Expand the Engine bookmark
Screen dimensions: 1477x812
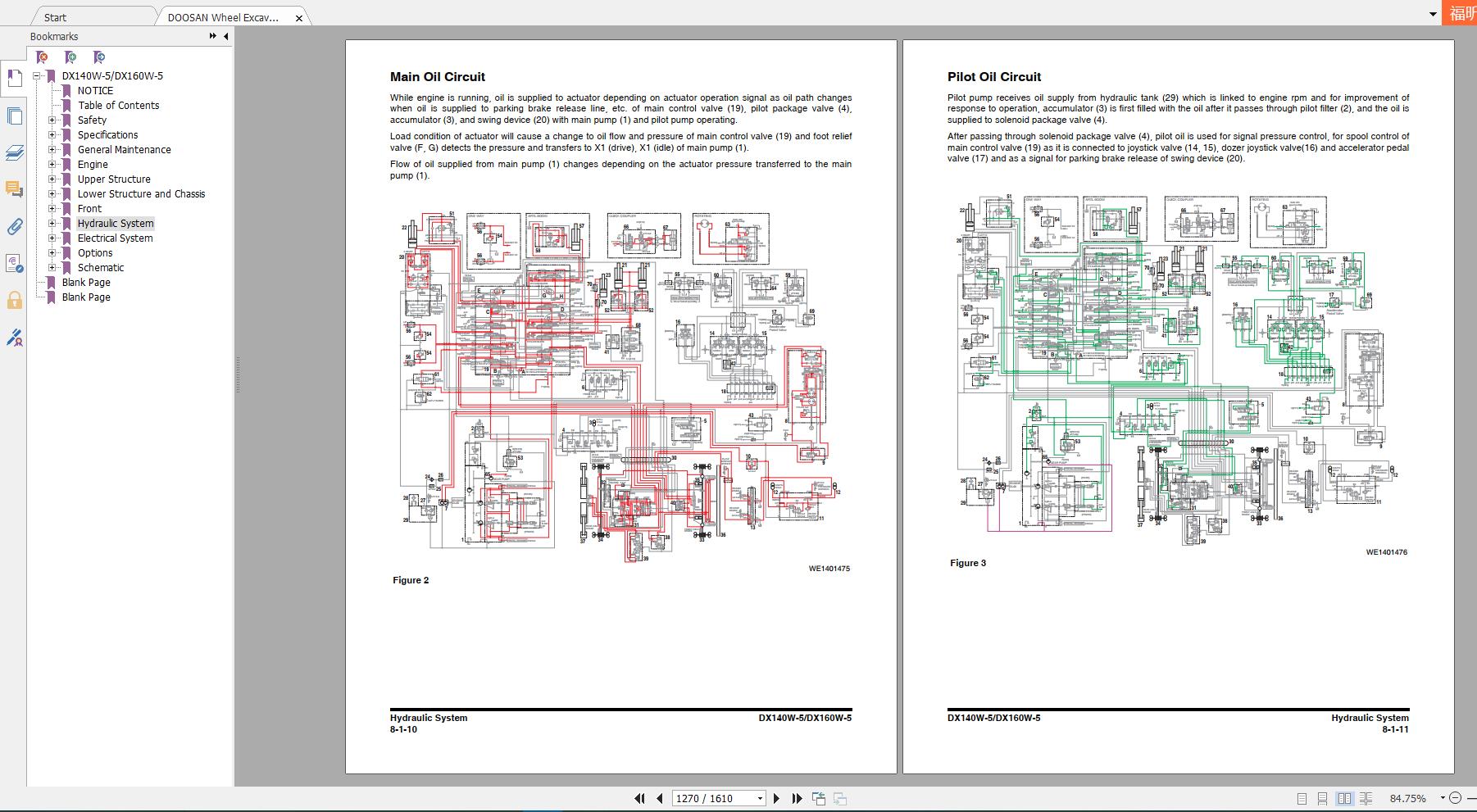(52, 165)
